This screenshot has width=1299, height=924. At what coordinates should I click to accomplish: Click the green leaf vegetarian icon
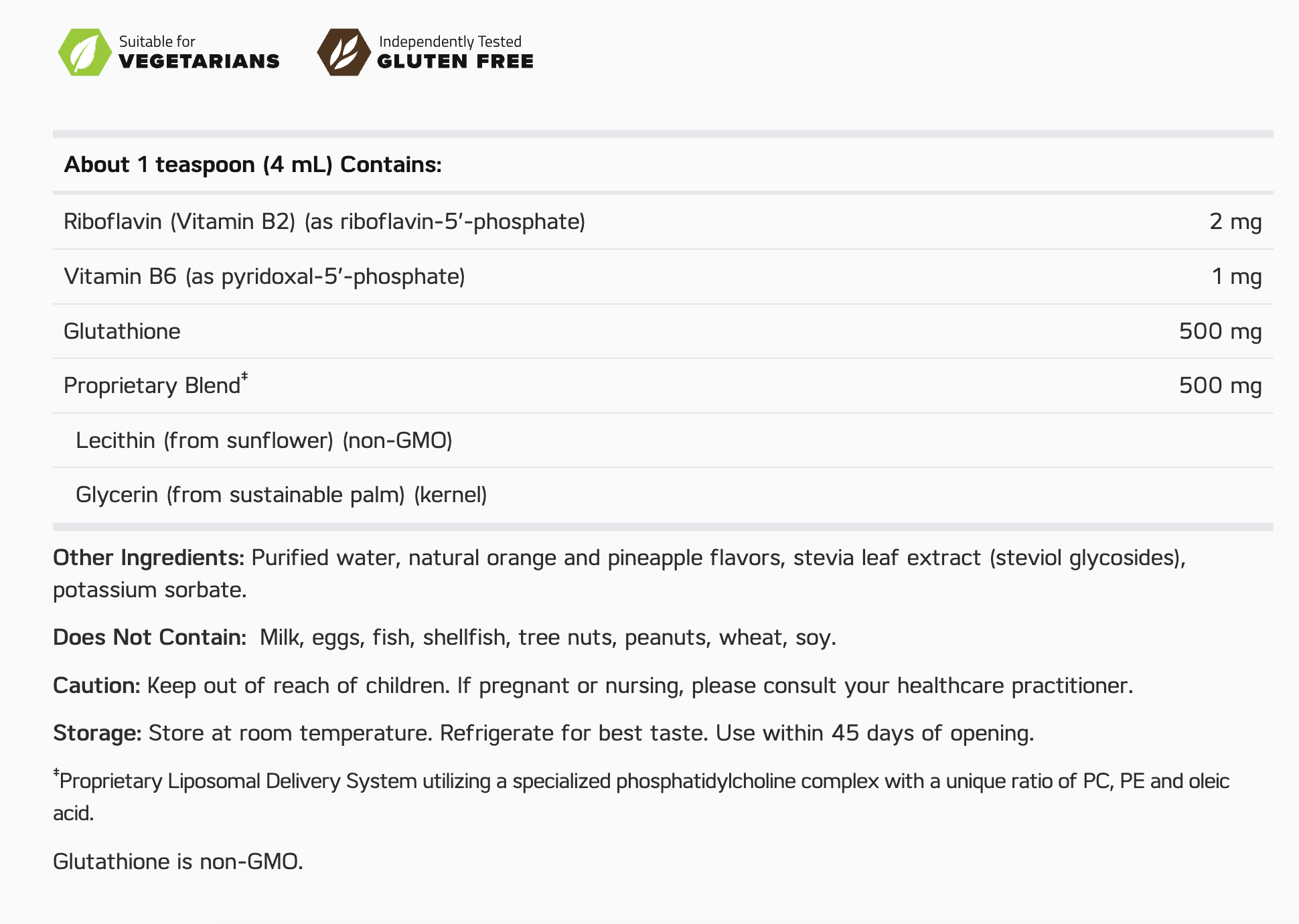click(84, 52)
